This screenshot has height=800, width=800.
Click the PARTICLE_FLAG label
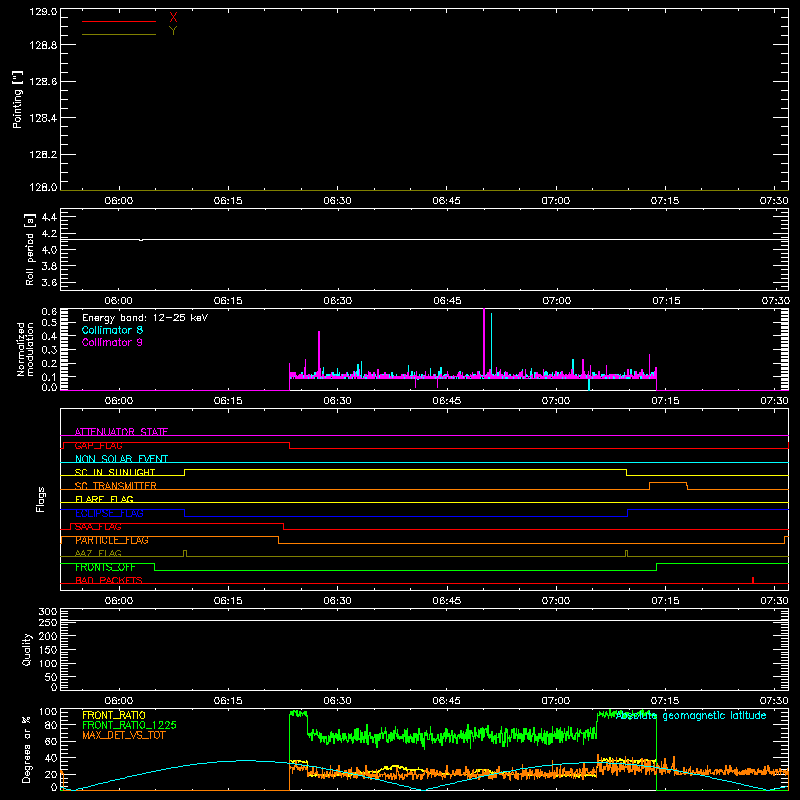(112, 540)
